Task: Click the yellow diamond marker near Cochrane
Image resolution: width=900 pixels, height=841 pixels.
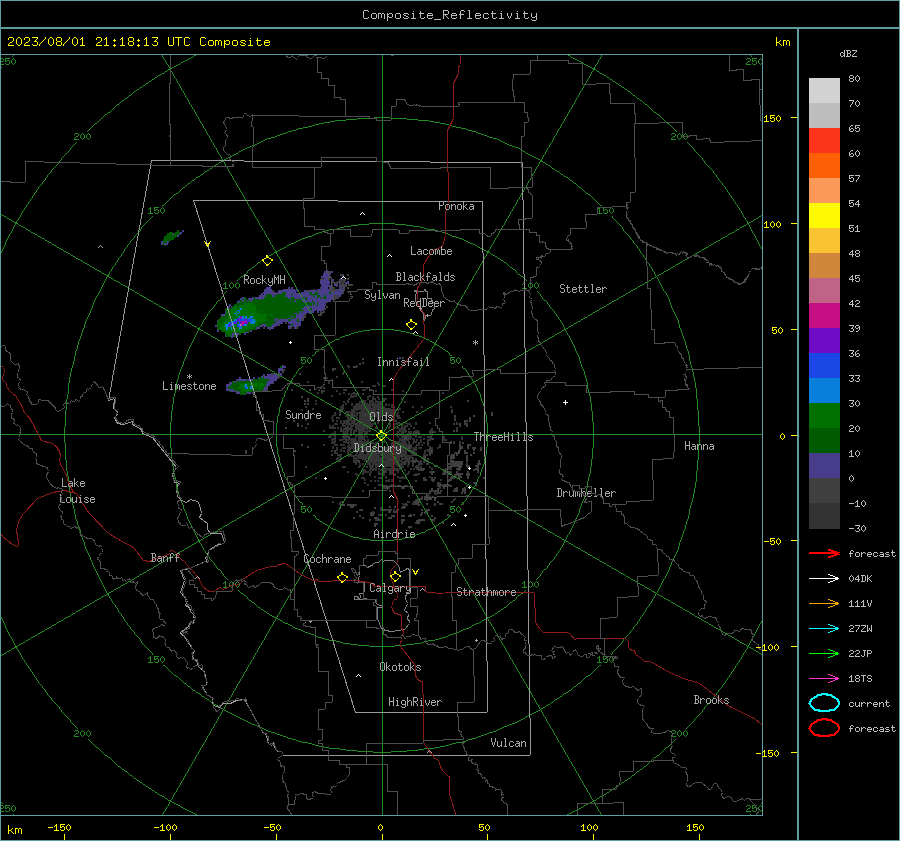Action: tap(342, 577)
